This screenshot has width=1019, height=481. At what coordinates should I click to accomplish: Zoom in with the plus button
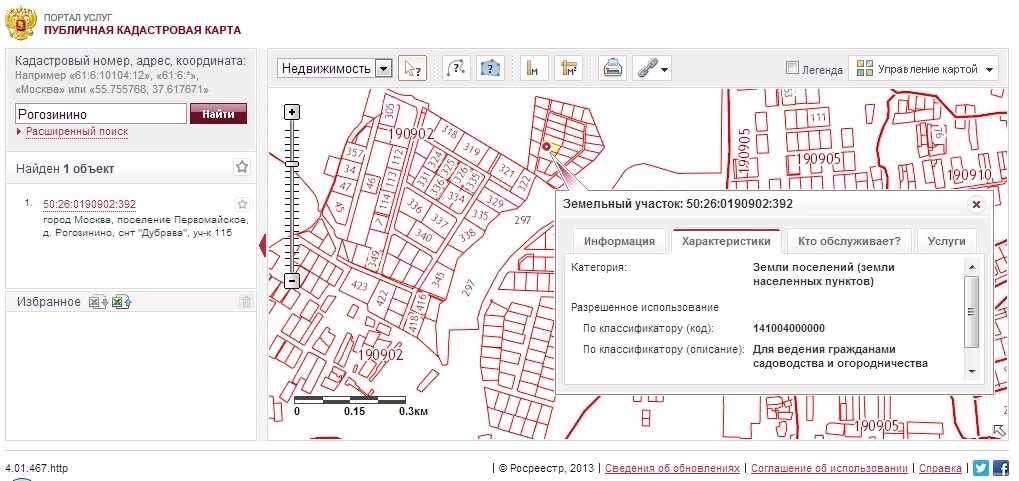coord(292,112)
